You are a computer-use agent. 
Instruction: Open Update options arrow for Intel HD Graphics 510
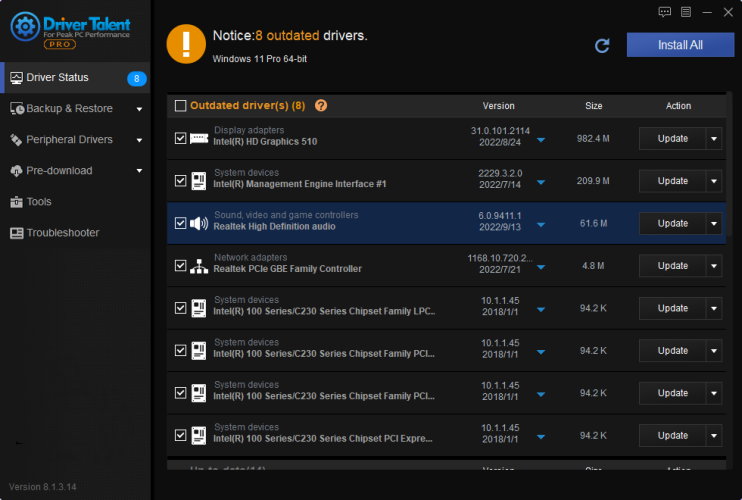pos(714,139)
